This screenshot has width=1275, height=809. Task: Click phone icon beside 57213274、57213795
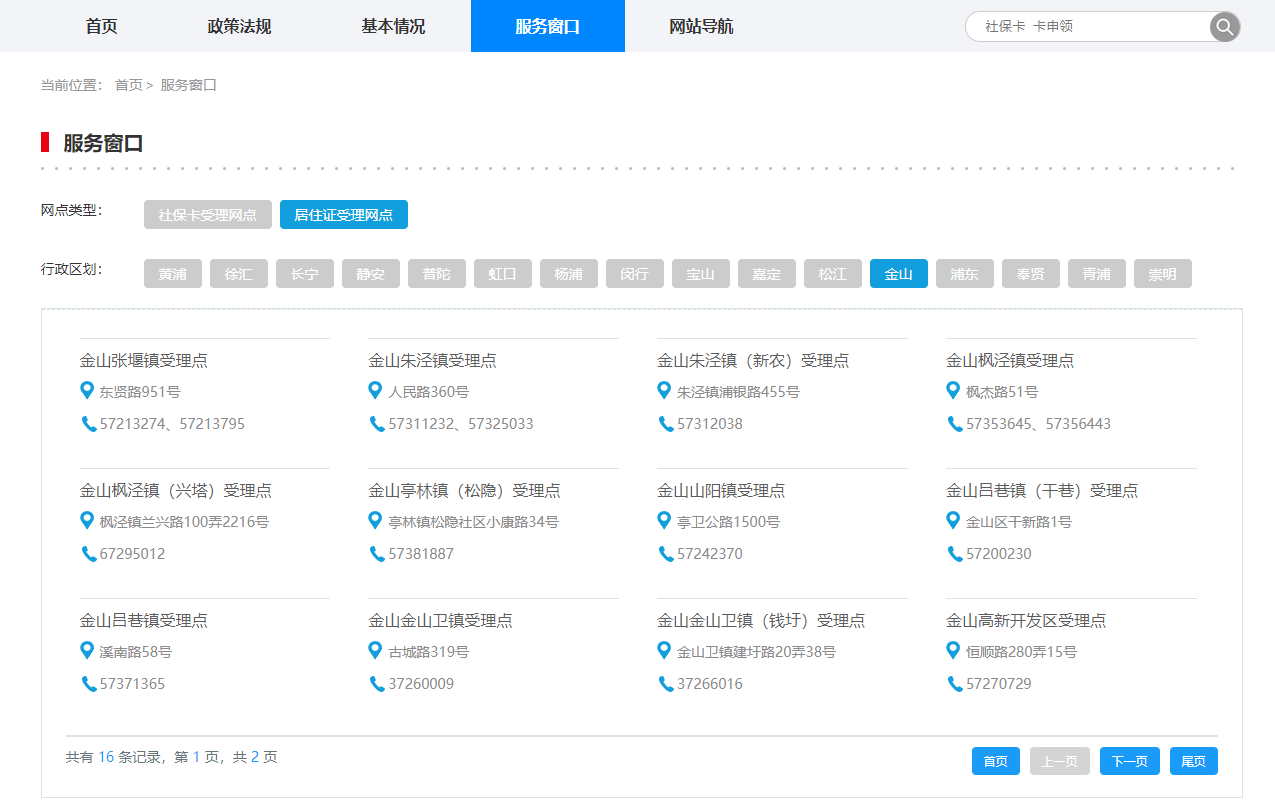coord(89,424)
